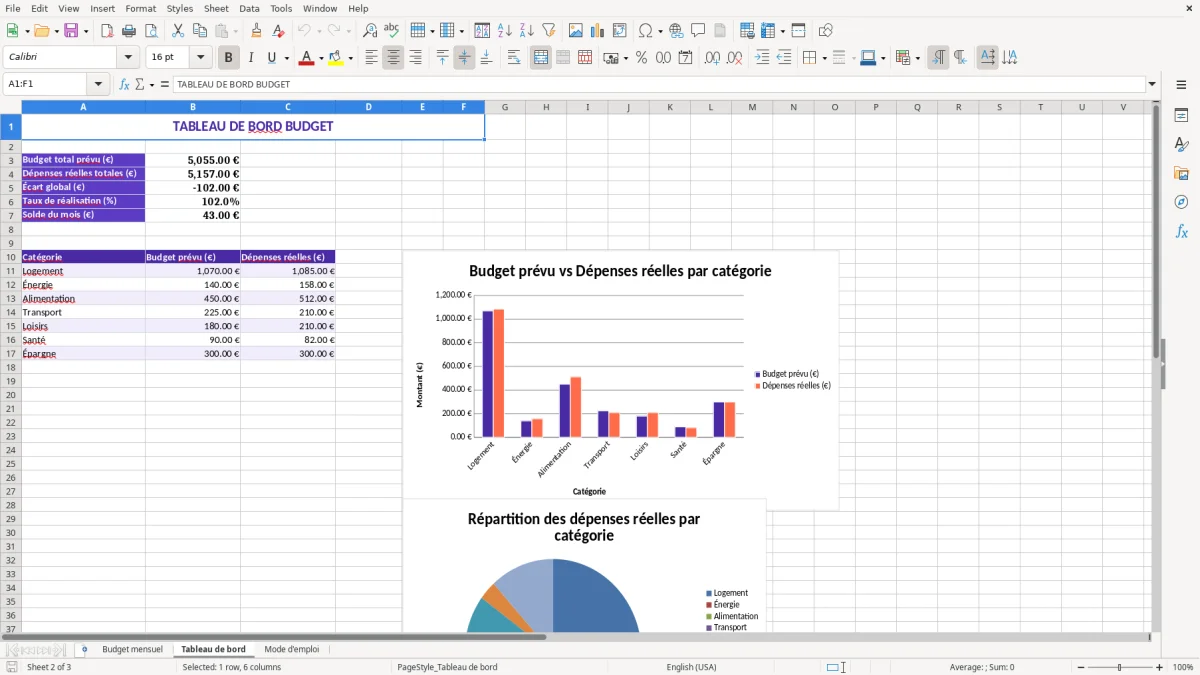Expand the formula bar arrow
This screenshot has width=1200, height=675.
[1152, 85]
